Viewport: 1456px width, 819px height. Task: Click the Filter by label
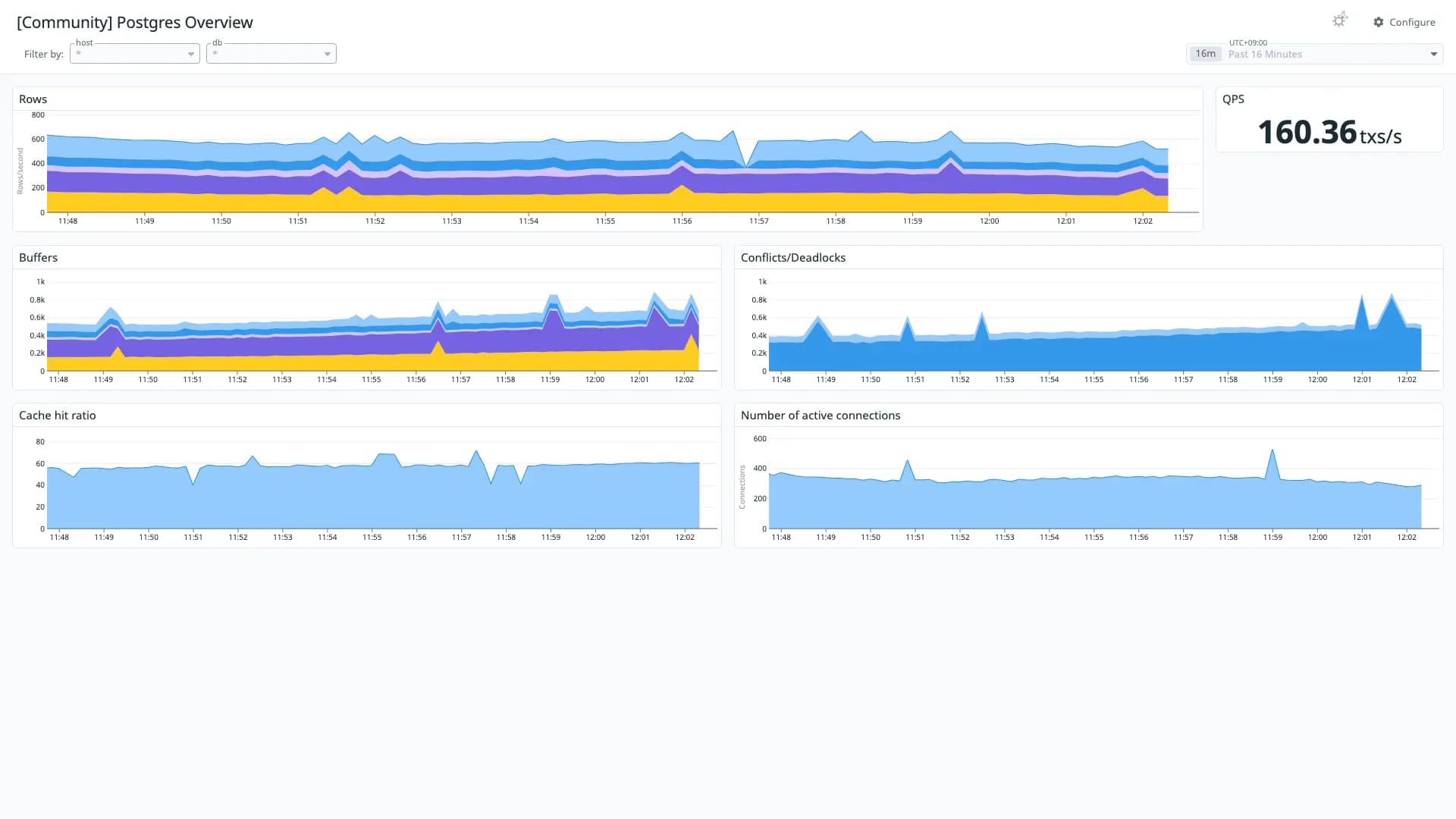point(44,54)
